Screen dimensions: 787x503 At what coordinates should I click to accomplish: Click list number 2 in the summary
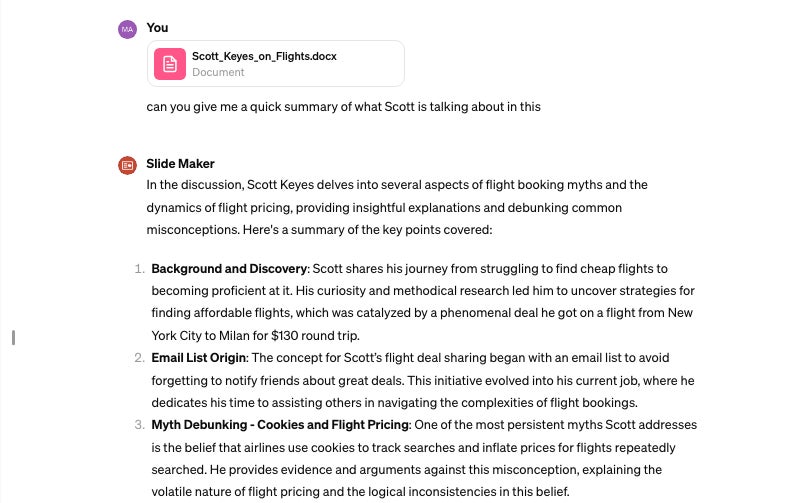coord(139,358)
